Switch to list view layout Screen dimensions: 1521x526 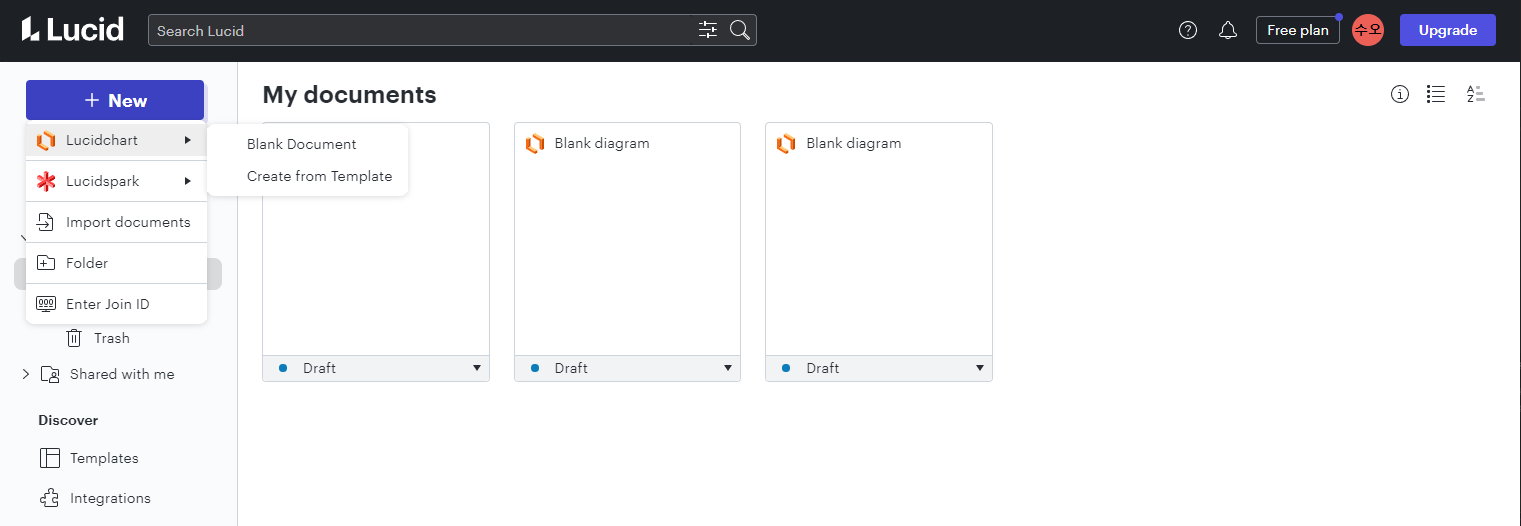pos(1436,94)
